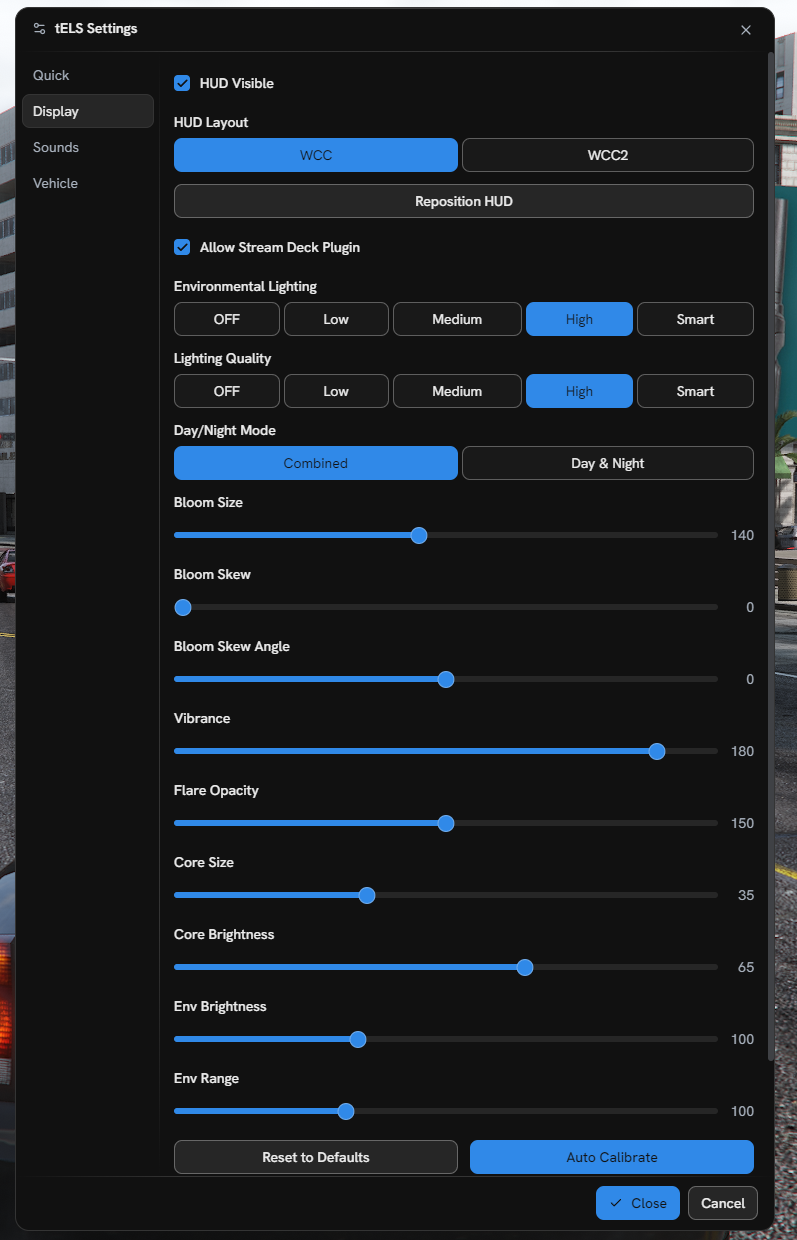Click the tELS Settings sliders icon
This screenshot has width=797, height=1240.
click(39, 29)
